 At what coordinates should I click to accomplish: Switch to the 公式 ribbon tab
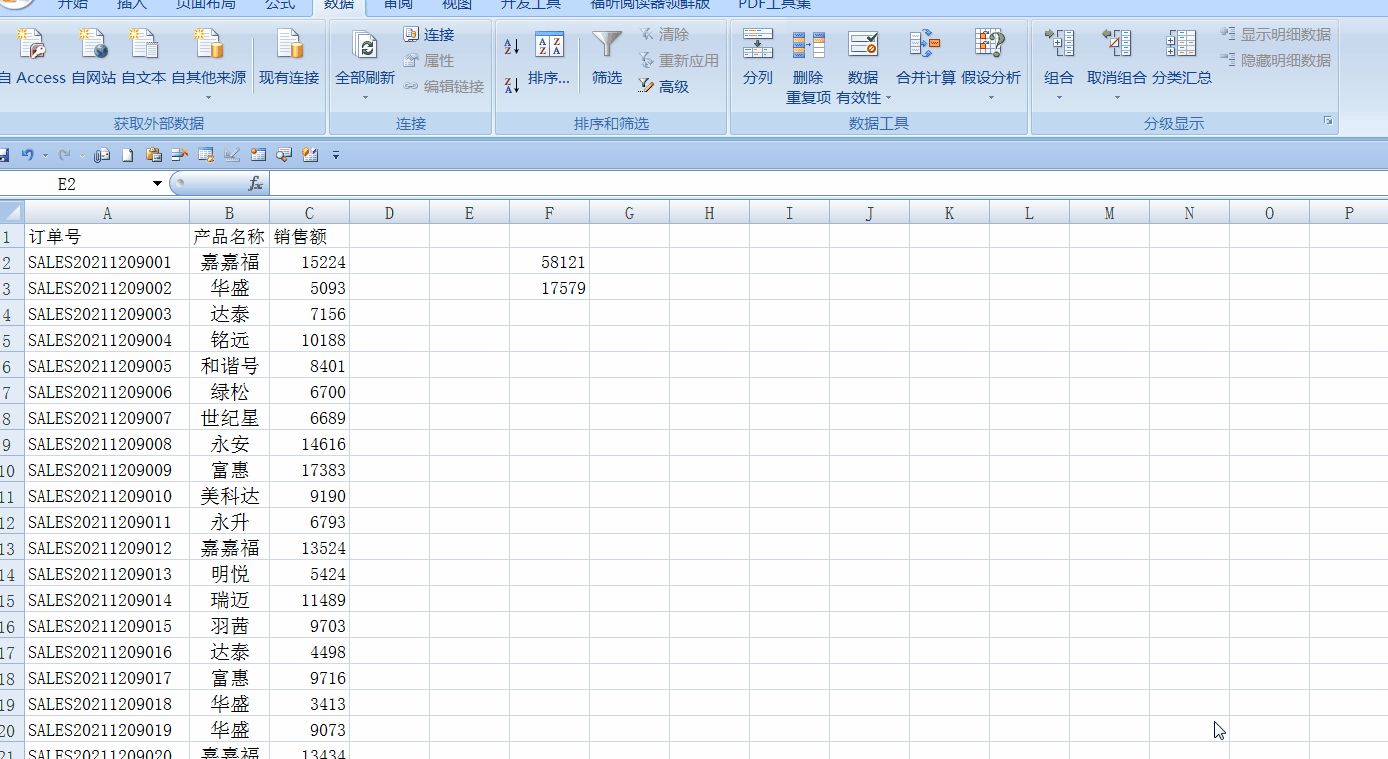click(280, 5)
